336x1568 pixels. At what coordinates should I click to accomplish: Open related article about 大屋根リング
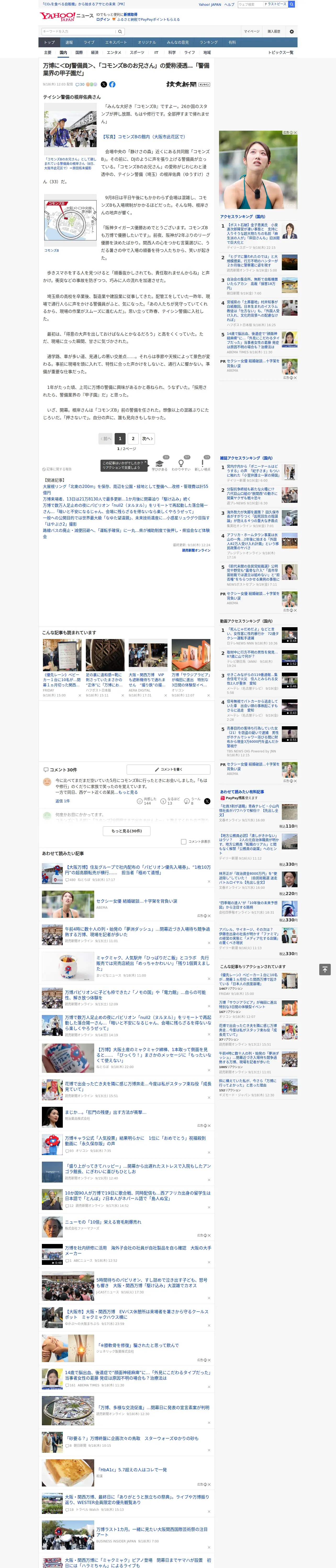click(x=126, y=489)
